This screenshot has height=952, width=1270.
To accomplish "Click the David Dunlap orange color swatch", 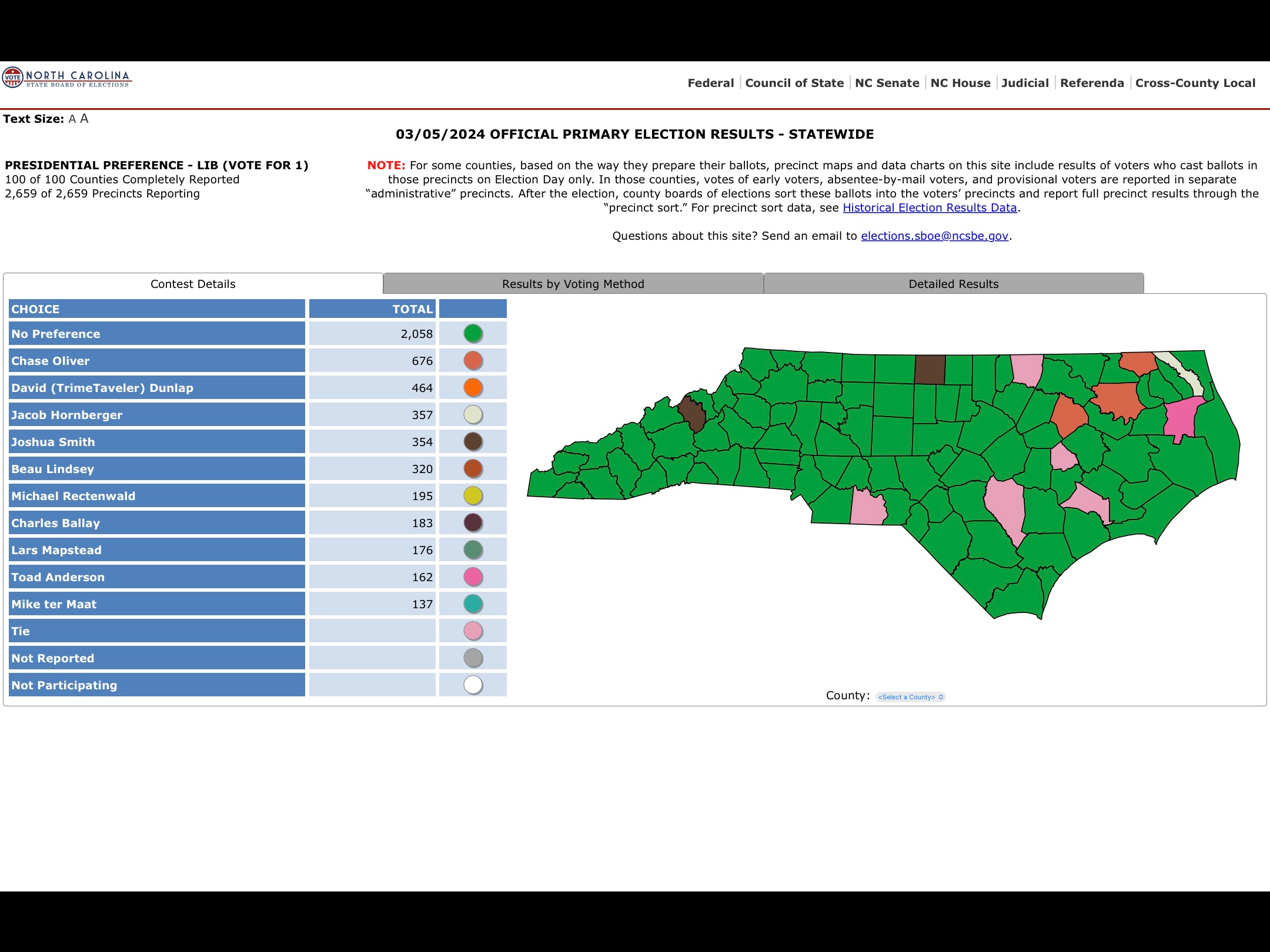I will pos(473,388).
